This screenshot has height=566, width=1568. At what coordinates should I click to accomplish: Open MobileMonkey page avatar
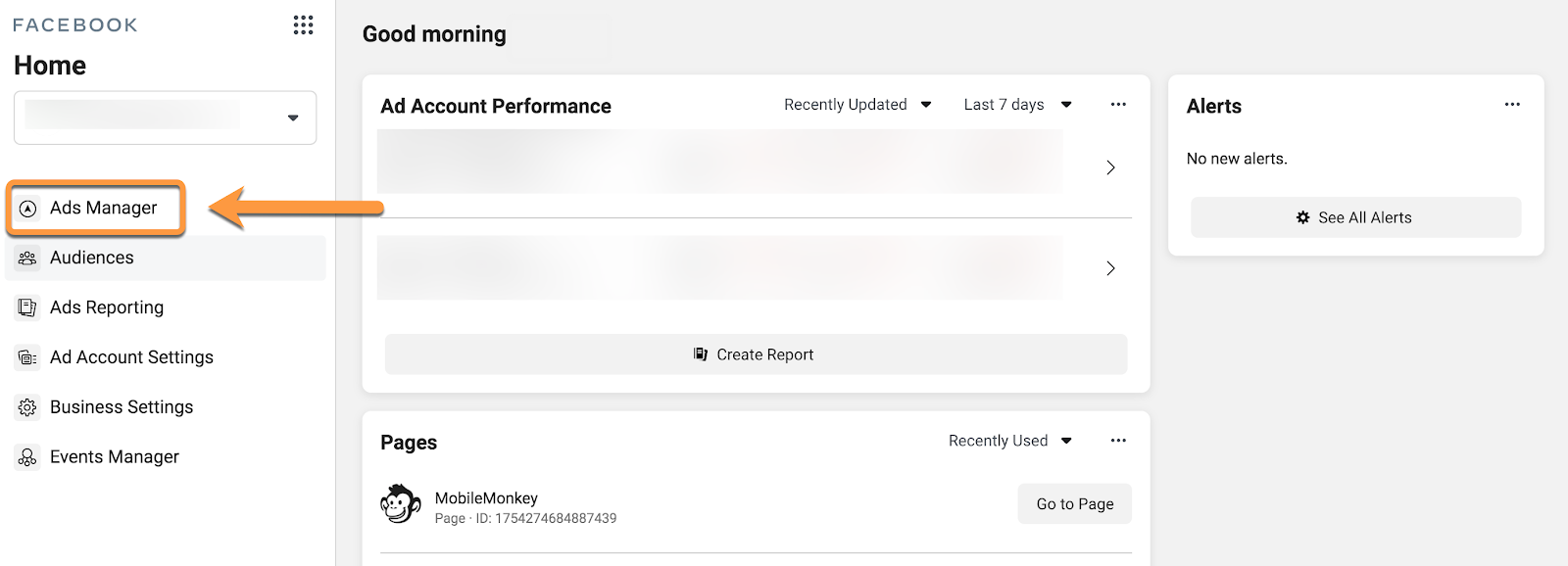[400, 505]
